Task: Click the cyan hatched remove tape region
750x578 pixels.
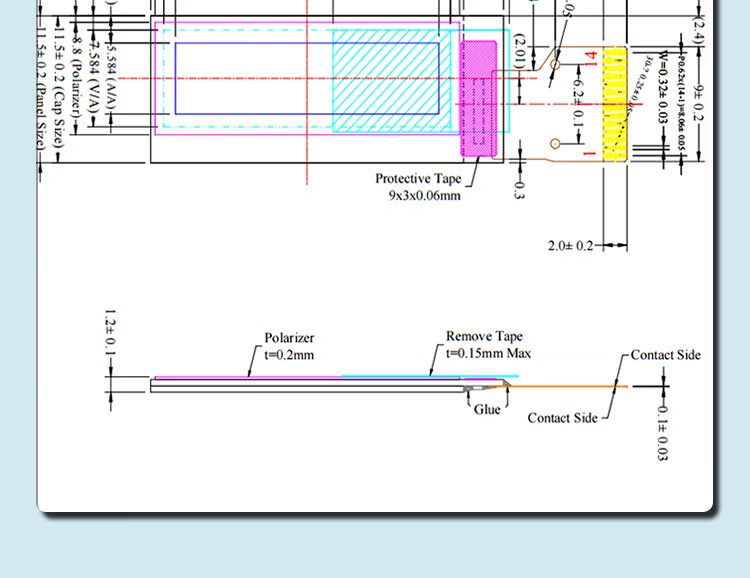Action: pyautogui.click(x=385, y=80)
